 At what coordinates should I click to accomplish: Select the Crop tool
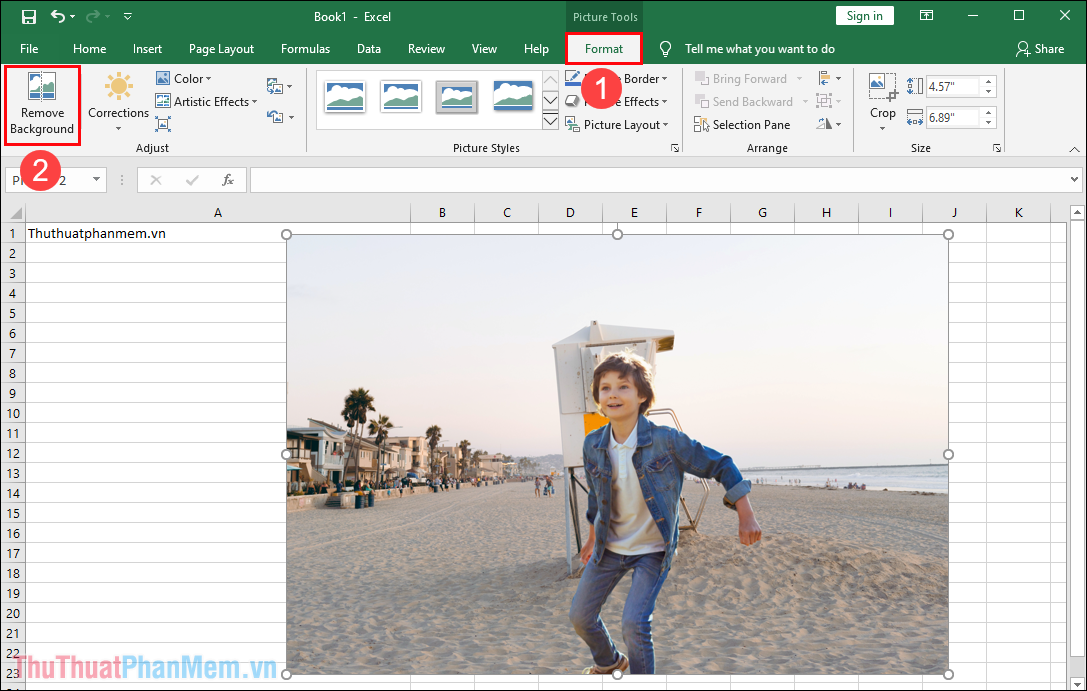pos(882,95)
